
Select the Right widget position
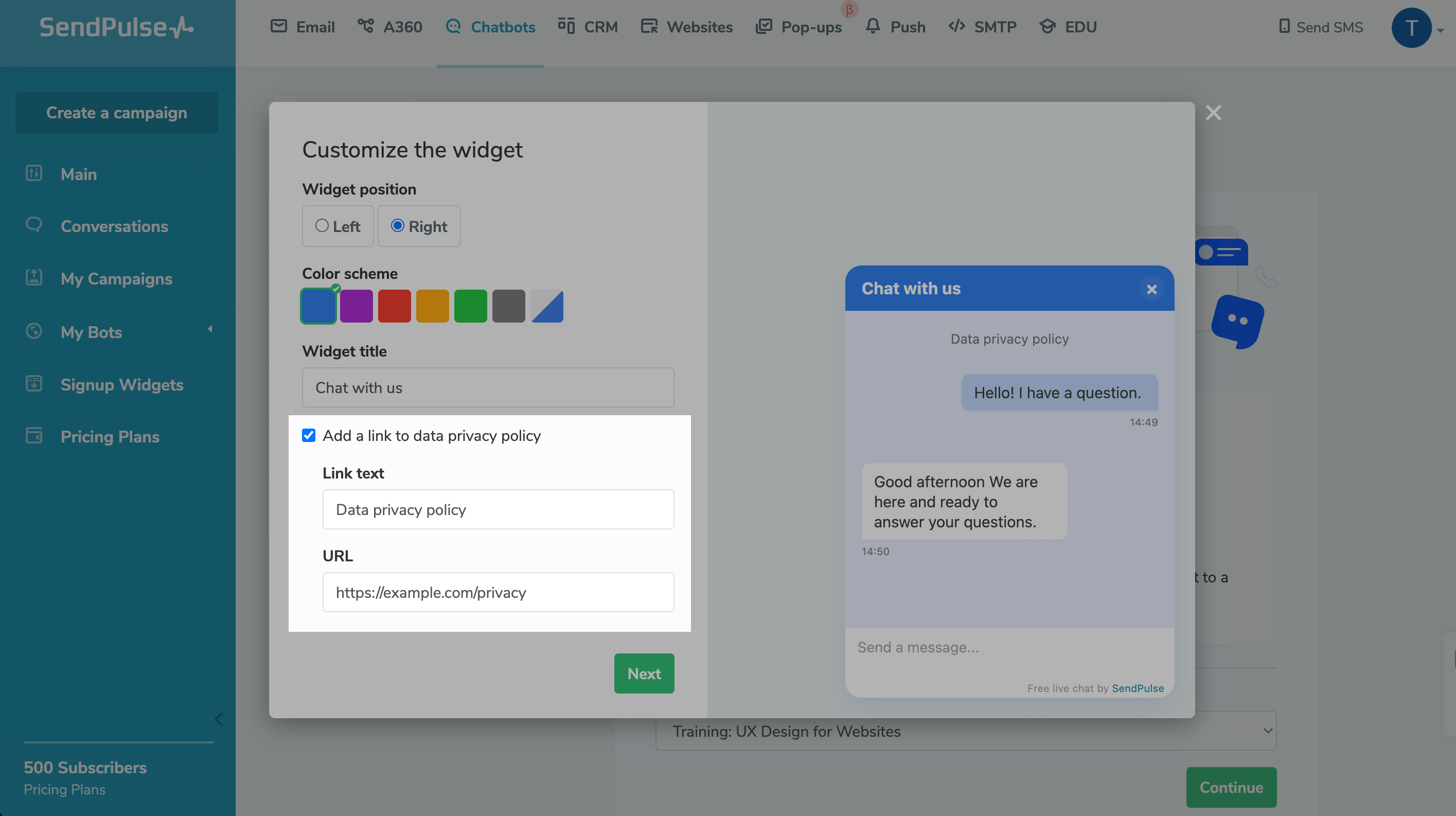[397, 226]
